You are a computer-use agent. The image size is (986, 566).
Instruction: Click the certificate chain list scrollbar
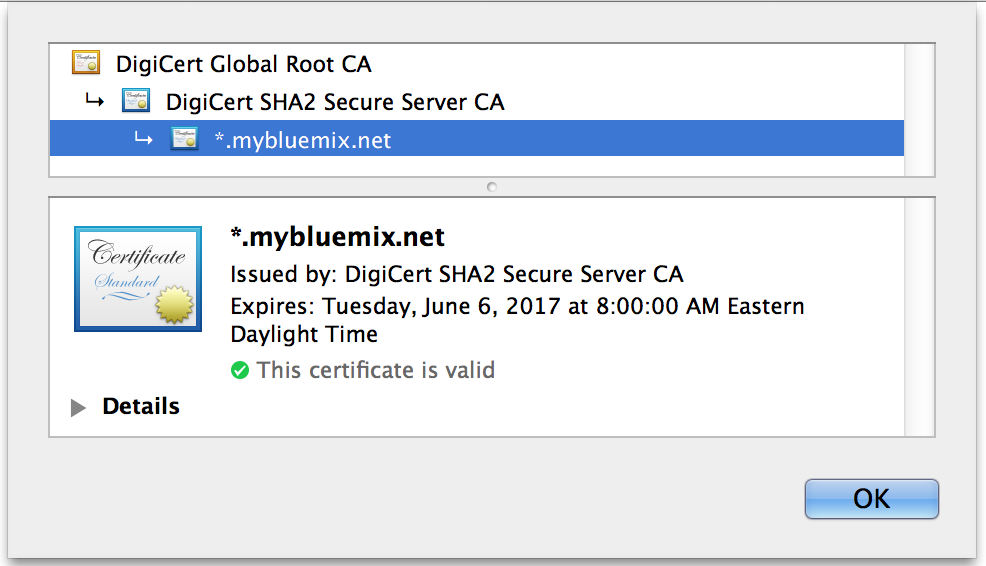[x=919, y=110]
